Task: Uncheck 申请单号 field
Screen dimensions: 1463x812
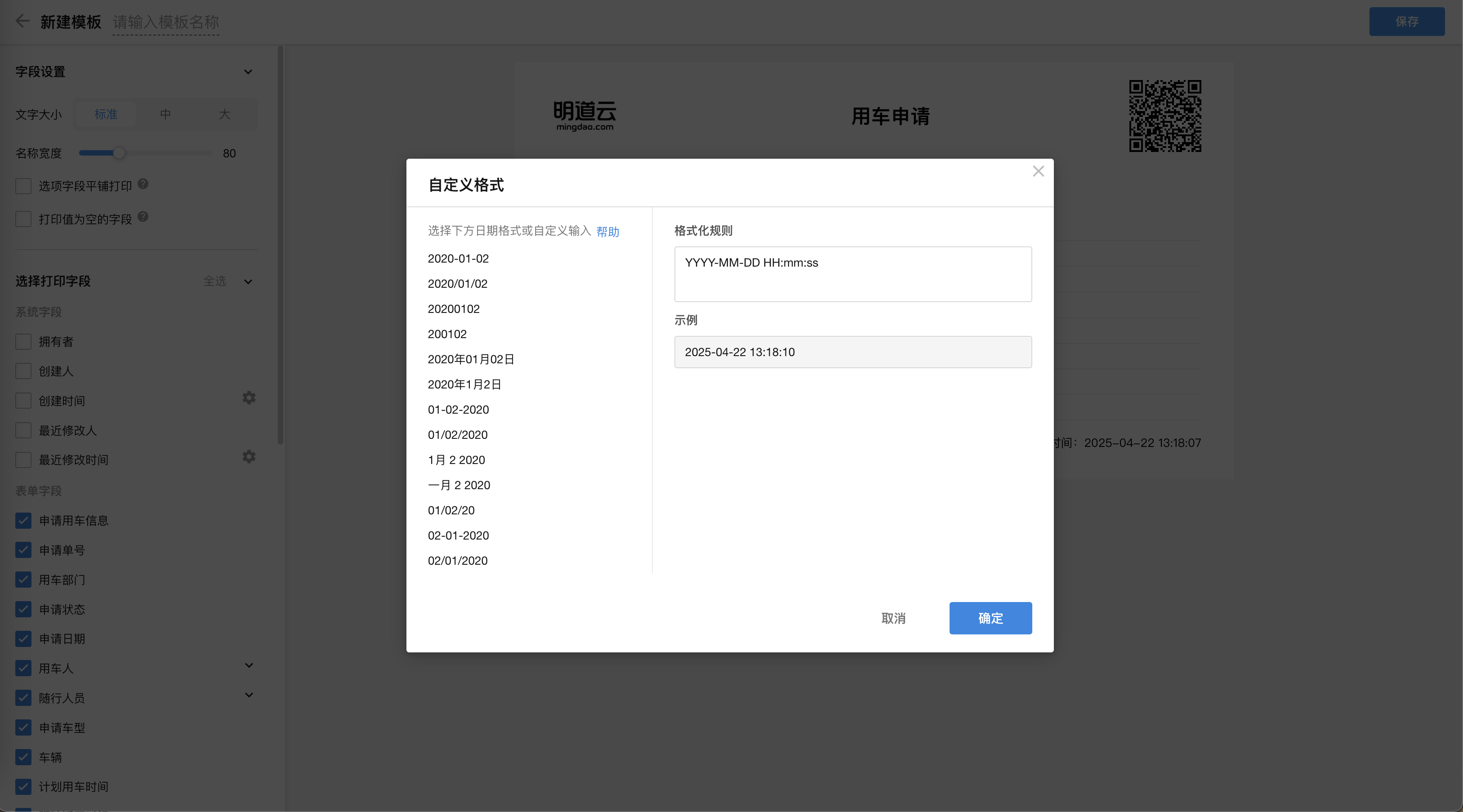Action: (23, 550)
